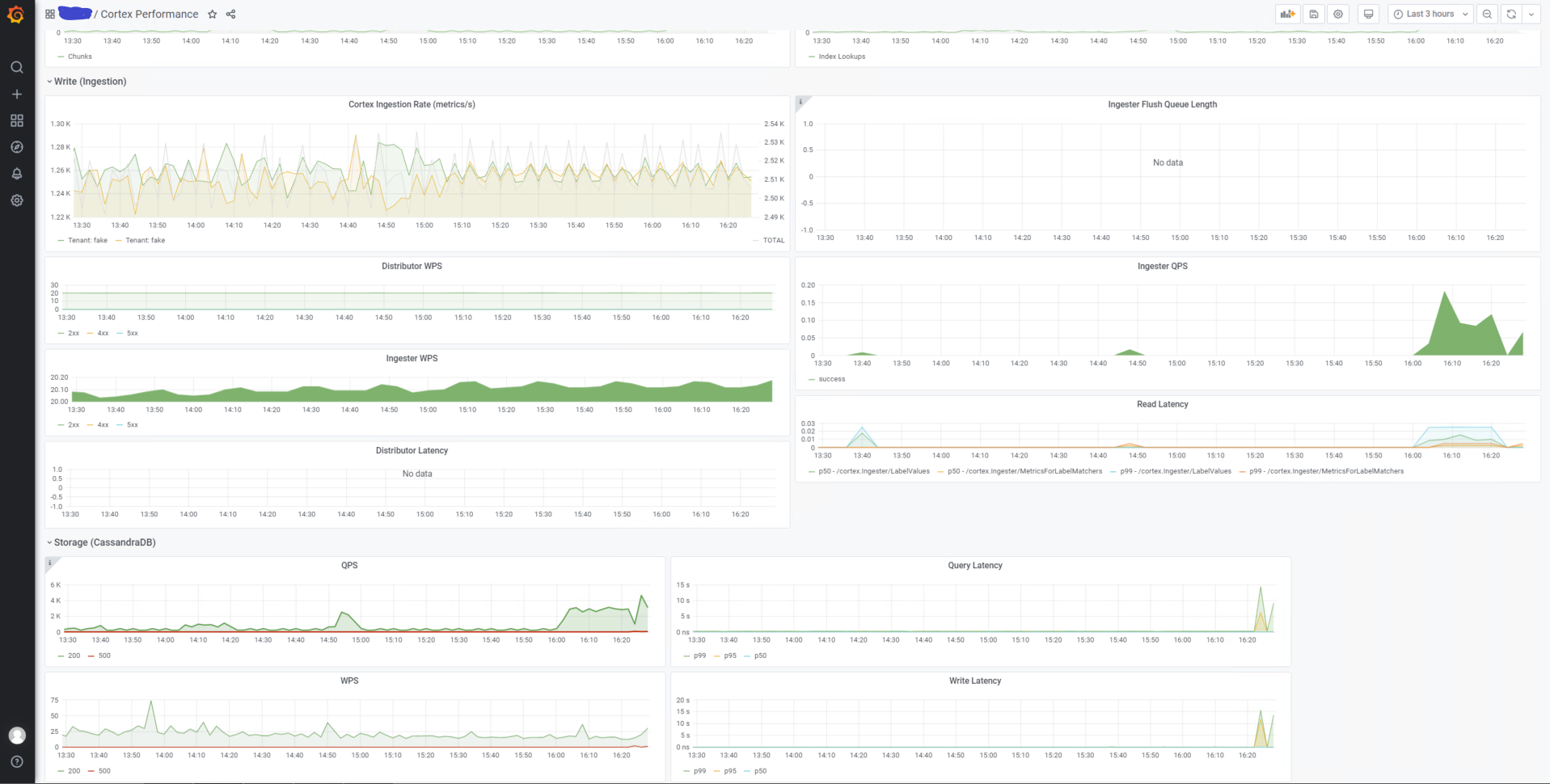The height and width of the screenshot is (784, 1550).
Task: Open the refresh interval dropdown
Action: 1531,14
